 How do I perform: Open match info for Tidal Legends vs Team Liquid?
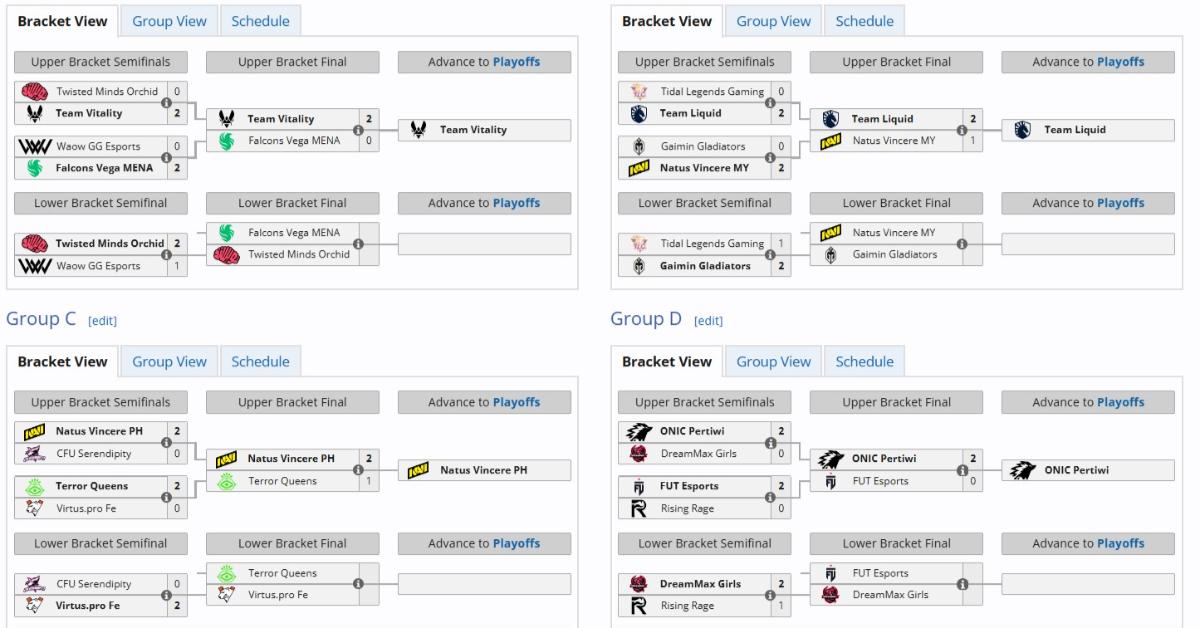coord(770,102)
